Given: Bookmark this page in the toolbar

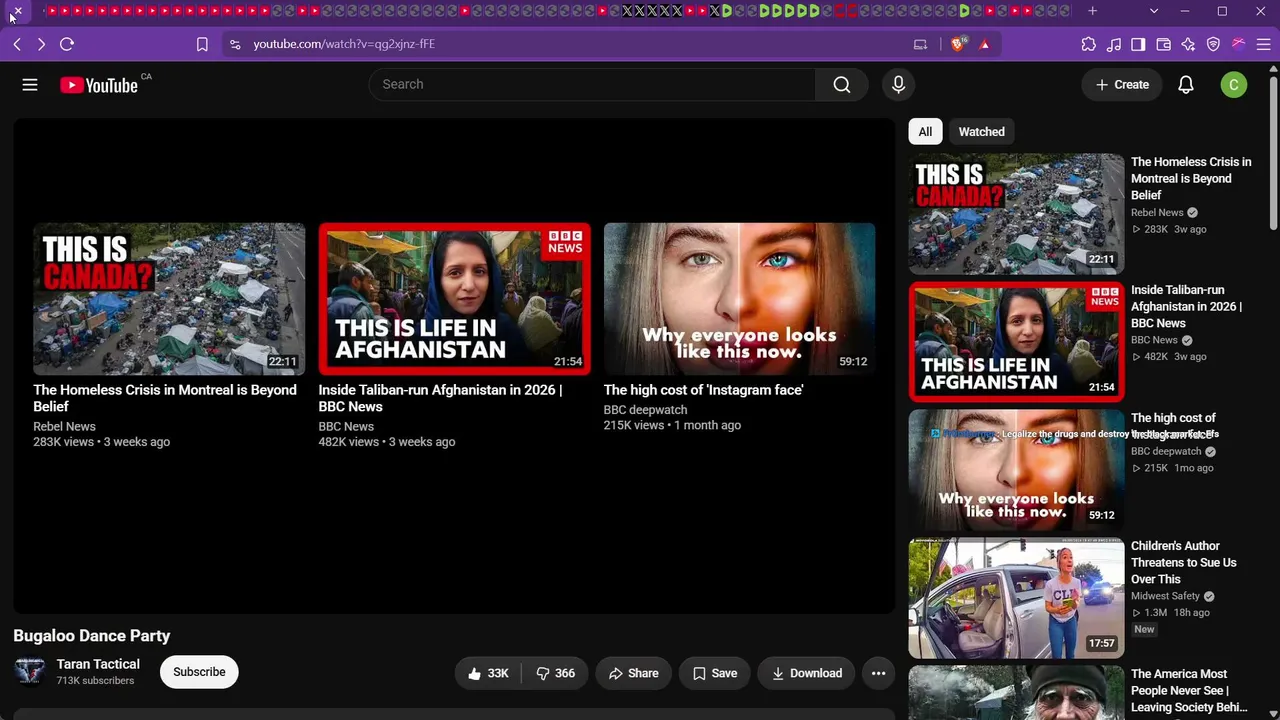Looking at the screenshot, I should (202, 44).
